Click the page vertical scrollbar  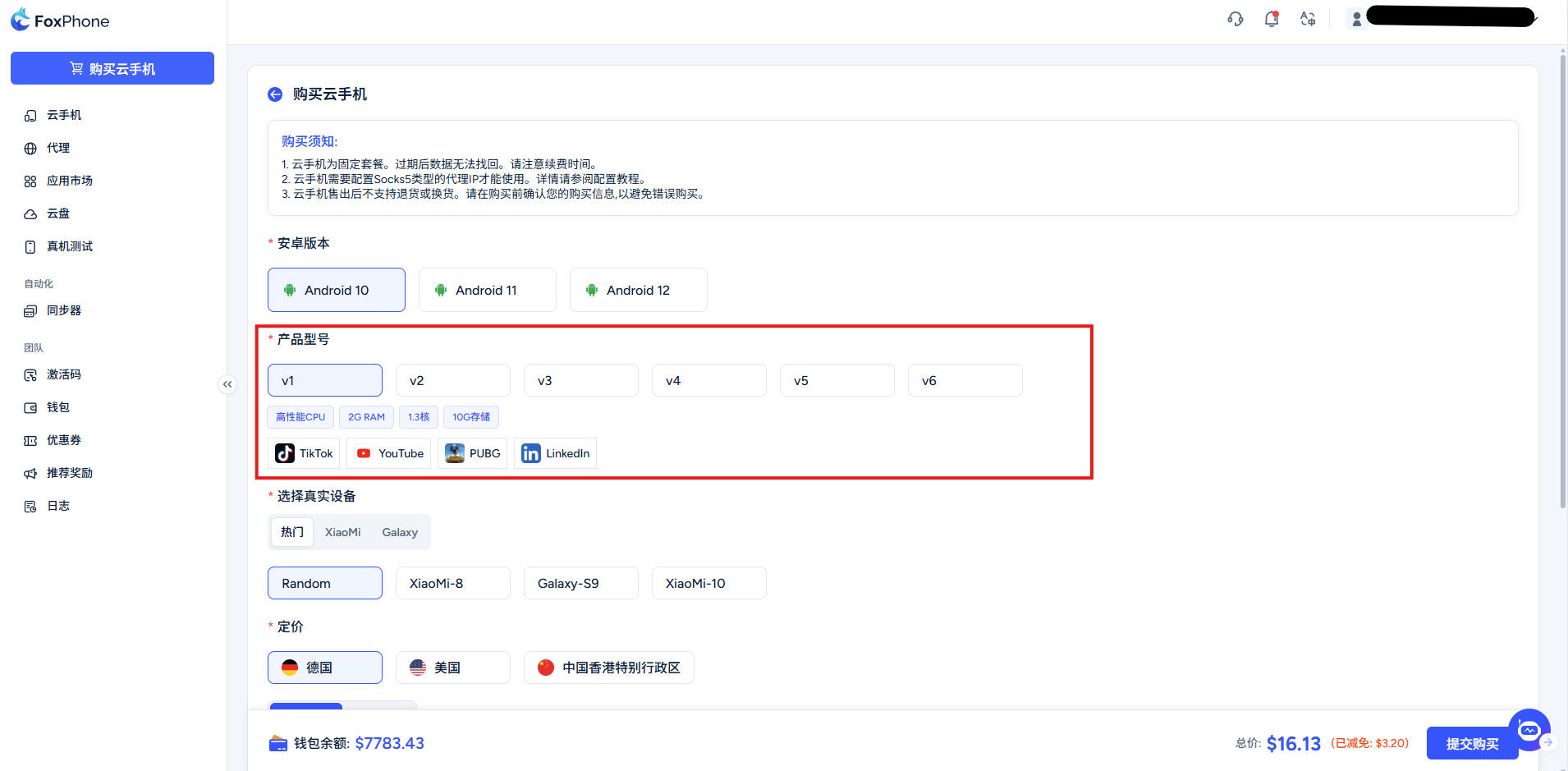click(1562, 279)
